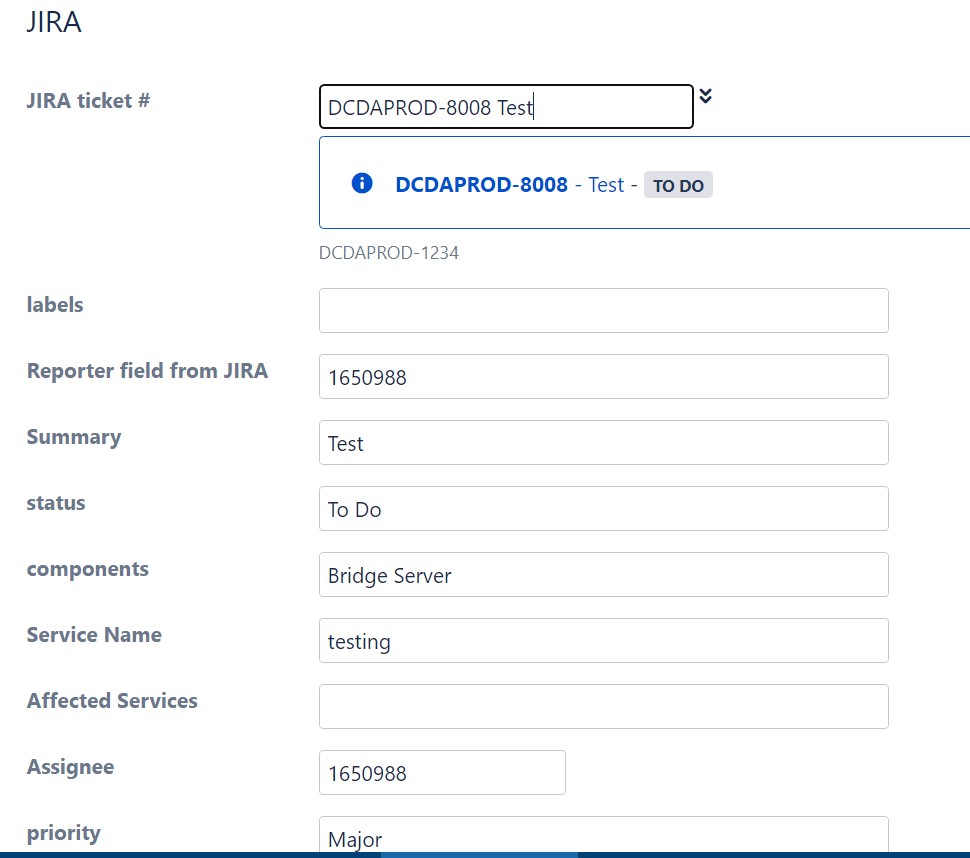Click the Summary field containing Test
The height and width of the screenshot is (858, 970).
(x=603, y=442)
